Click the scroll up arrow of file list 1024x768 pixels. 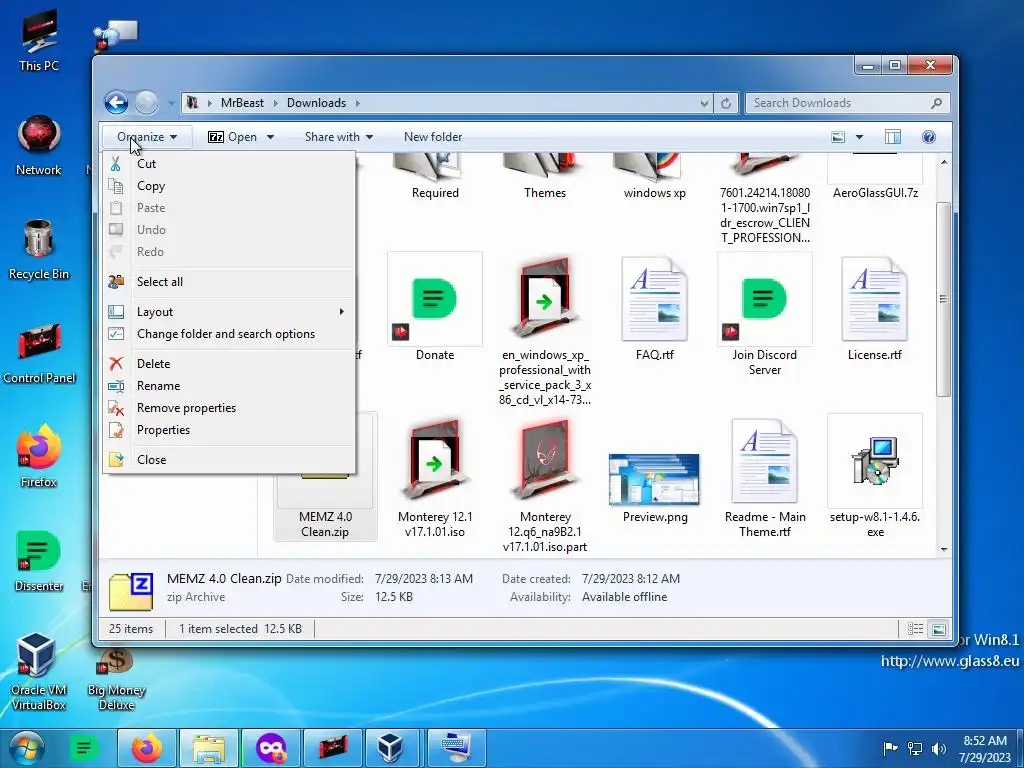pyautogui.click(x=944, y=161)
